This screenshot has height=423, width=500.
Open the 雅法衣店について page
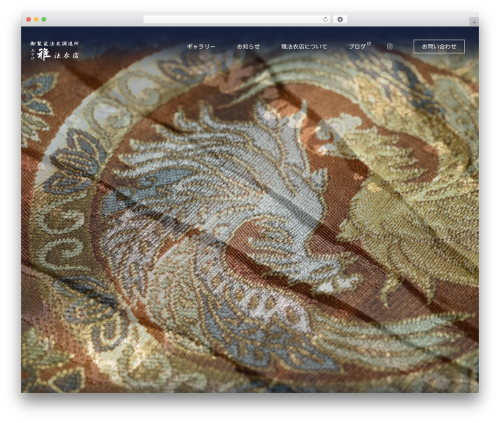pos(304,47)
